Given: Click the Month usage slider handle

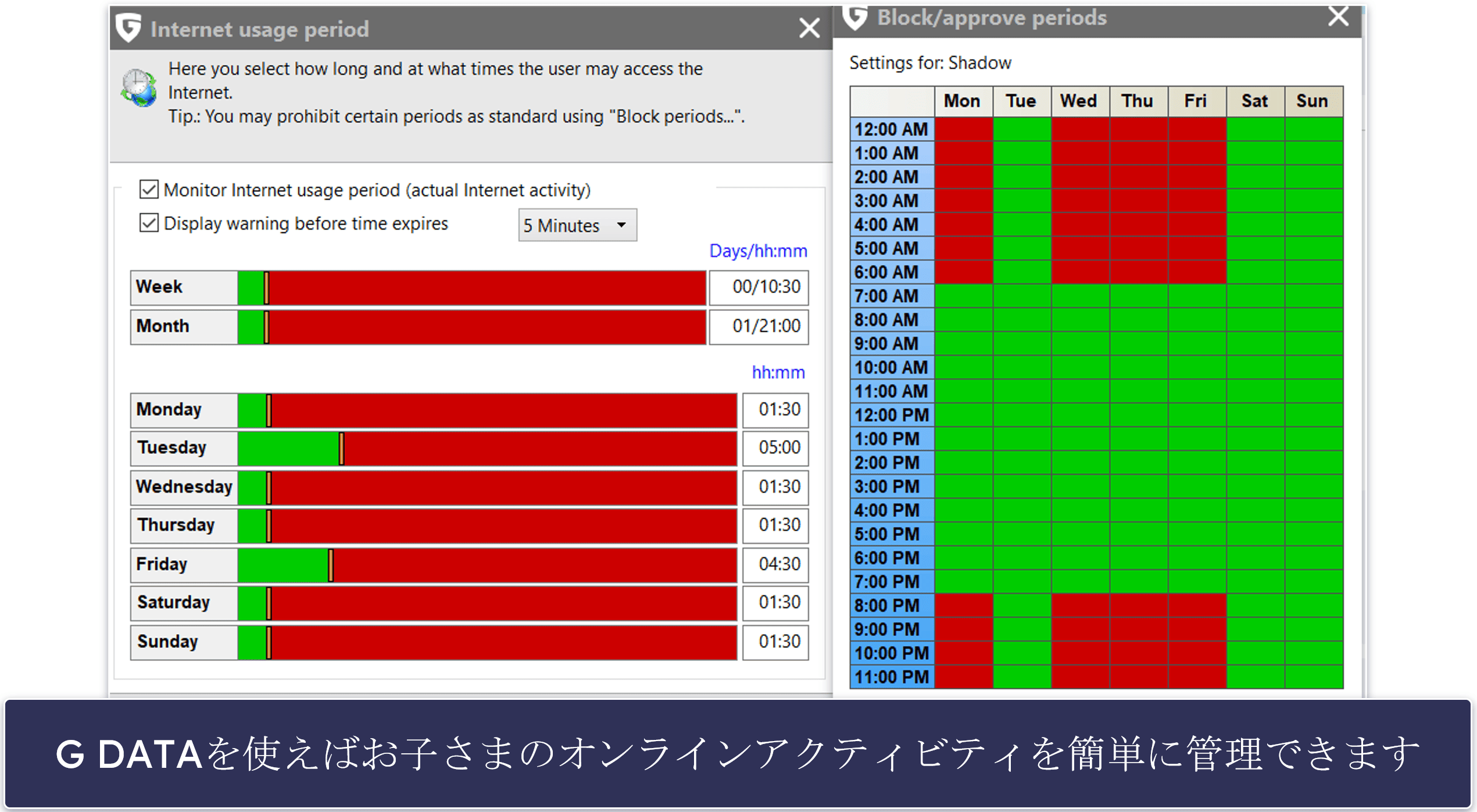Looking at the screenshot, I should [266, 327].
